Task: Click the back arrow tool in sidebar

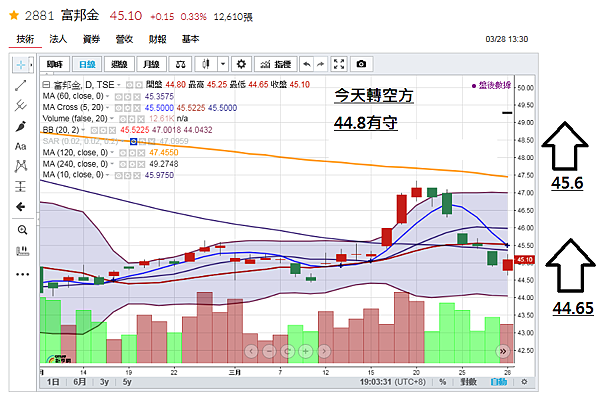Action: 21,207
